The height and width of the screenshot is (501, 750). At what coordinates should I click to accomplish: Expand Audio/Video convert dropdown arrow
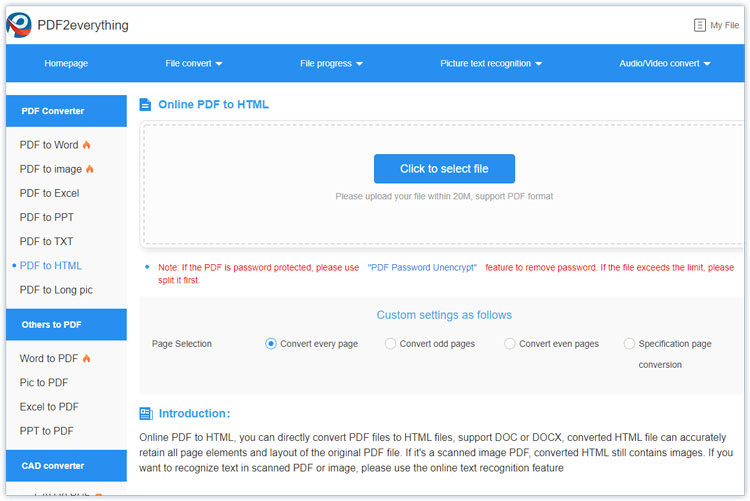coord(707,64)
